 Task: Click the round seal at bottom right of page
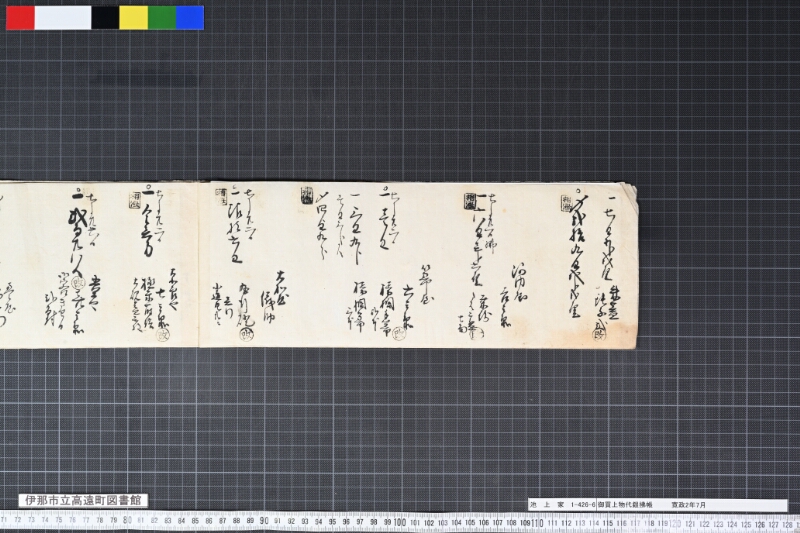point(598,334)
